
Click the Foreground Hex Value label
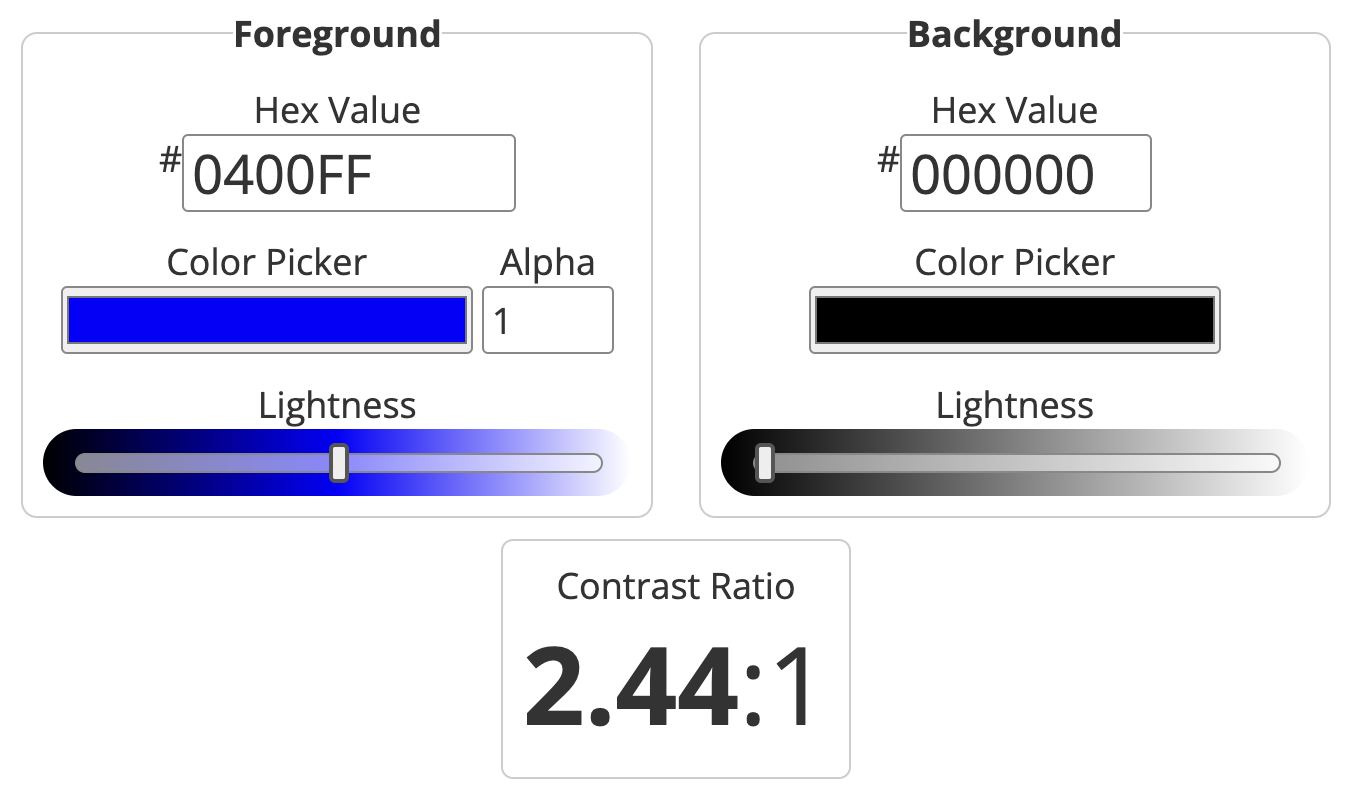[x=337, y=110]
